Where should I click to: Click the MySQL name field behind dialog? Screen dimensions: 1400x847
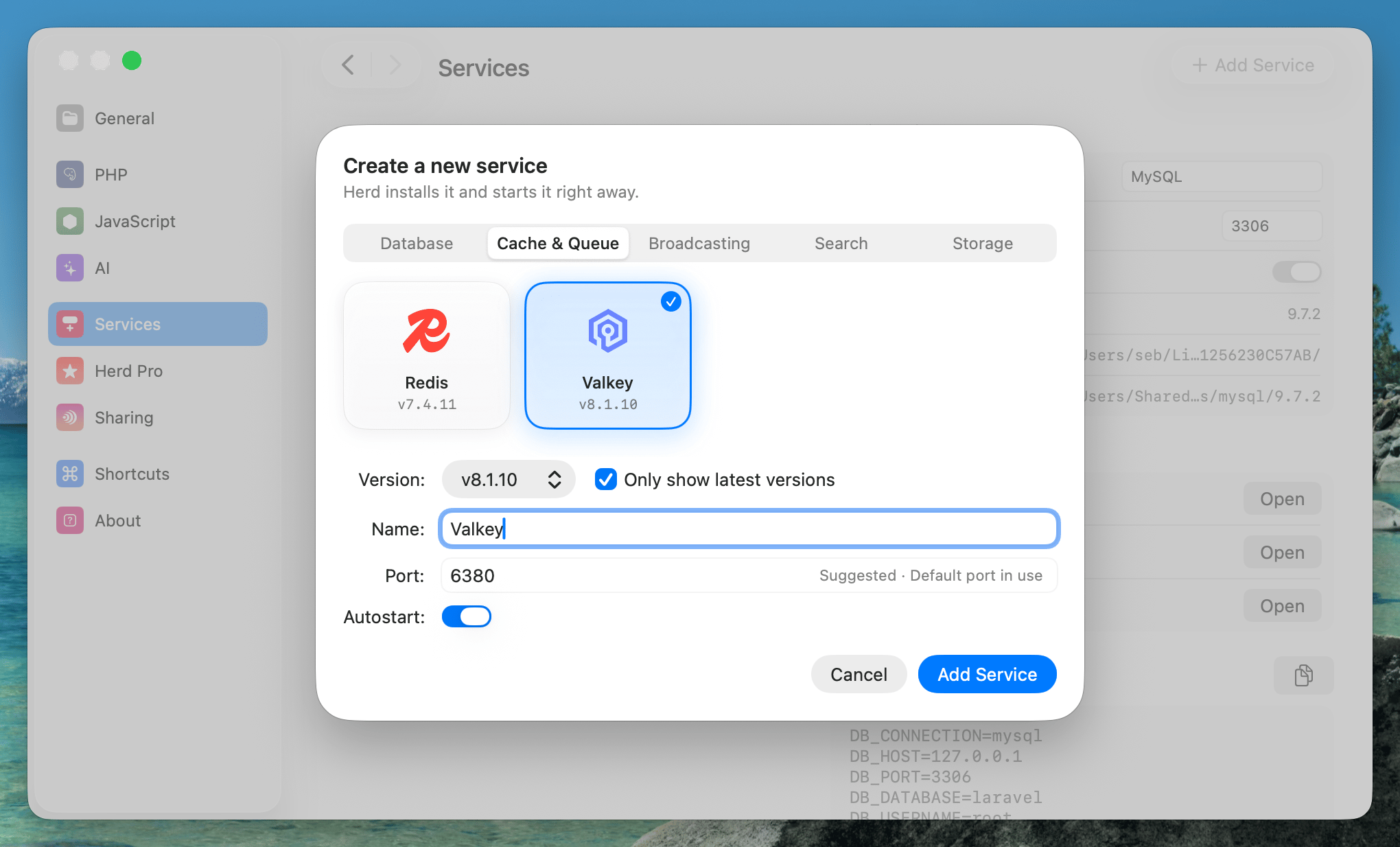coord(1222,176)
